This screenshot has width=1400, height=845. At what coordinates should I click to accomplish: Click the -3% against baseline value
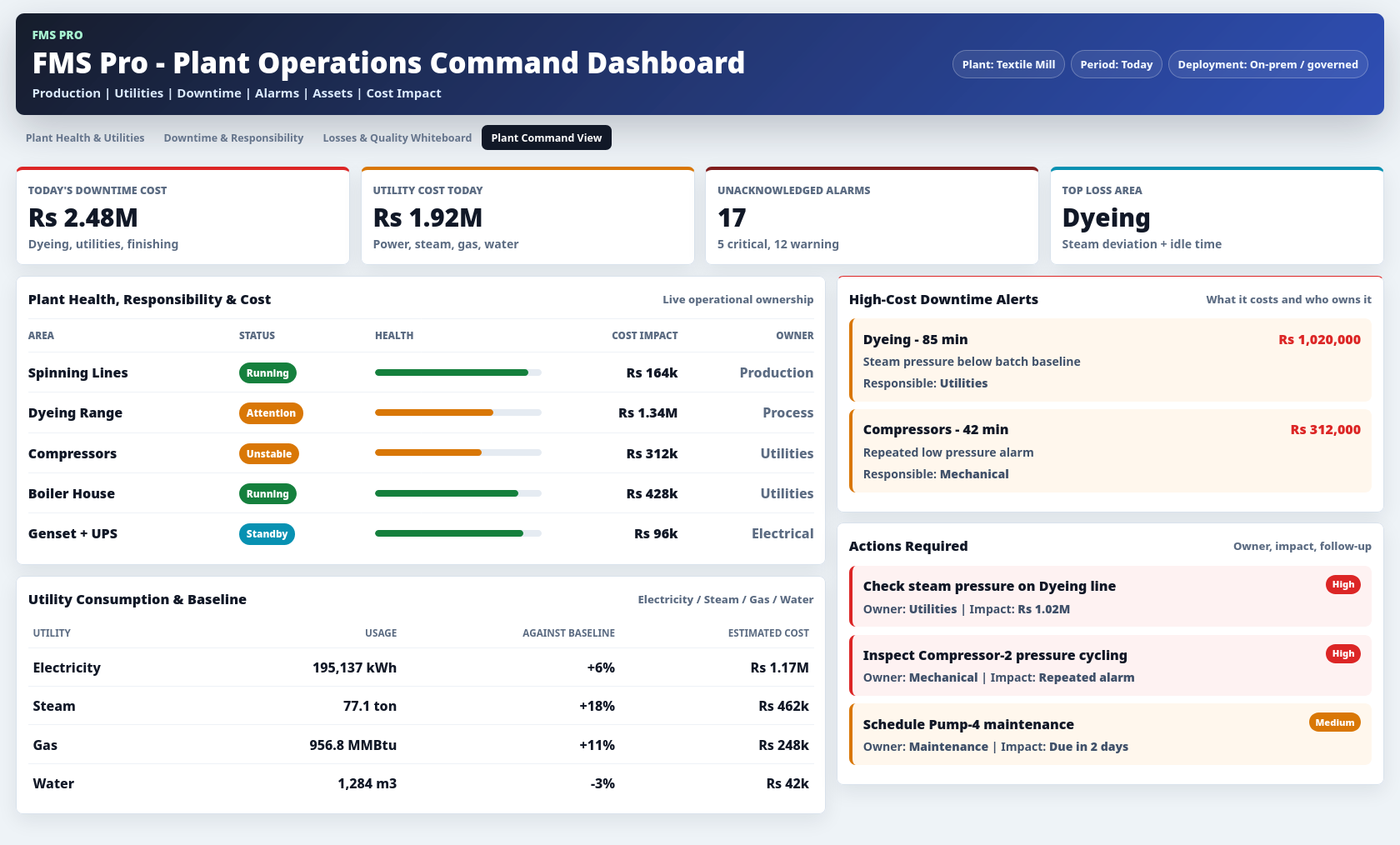click(x=602, y=783)
